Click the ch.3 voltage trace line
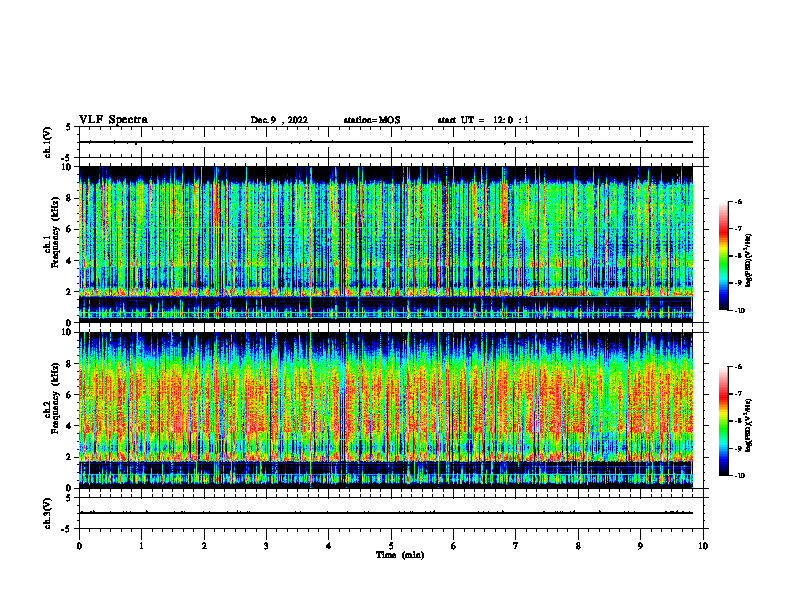 [x=386, y=513]
